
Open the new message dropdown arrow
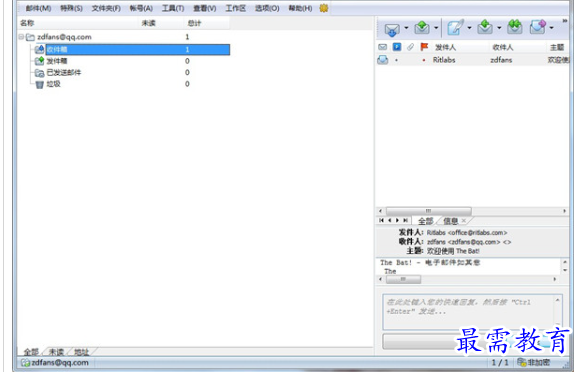click(469, 28)
